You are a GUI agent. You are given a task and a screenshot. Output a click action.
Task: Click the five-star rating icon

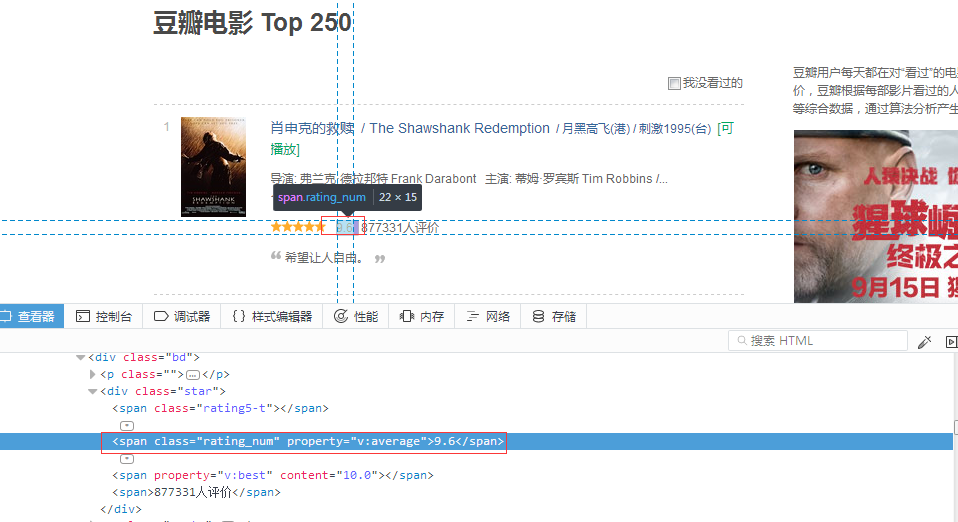point(298,227)
